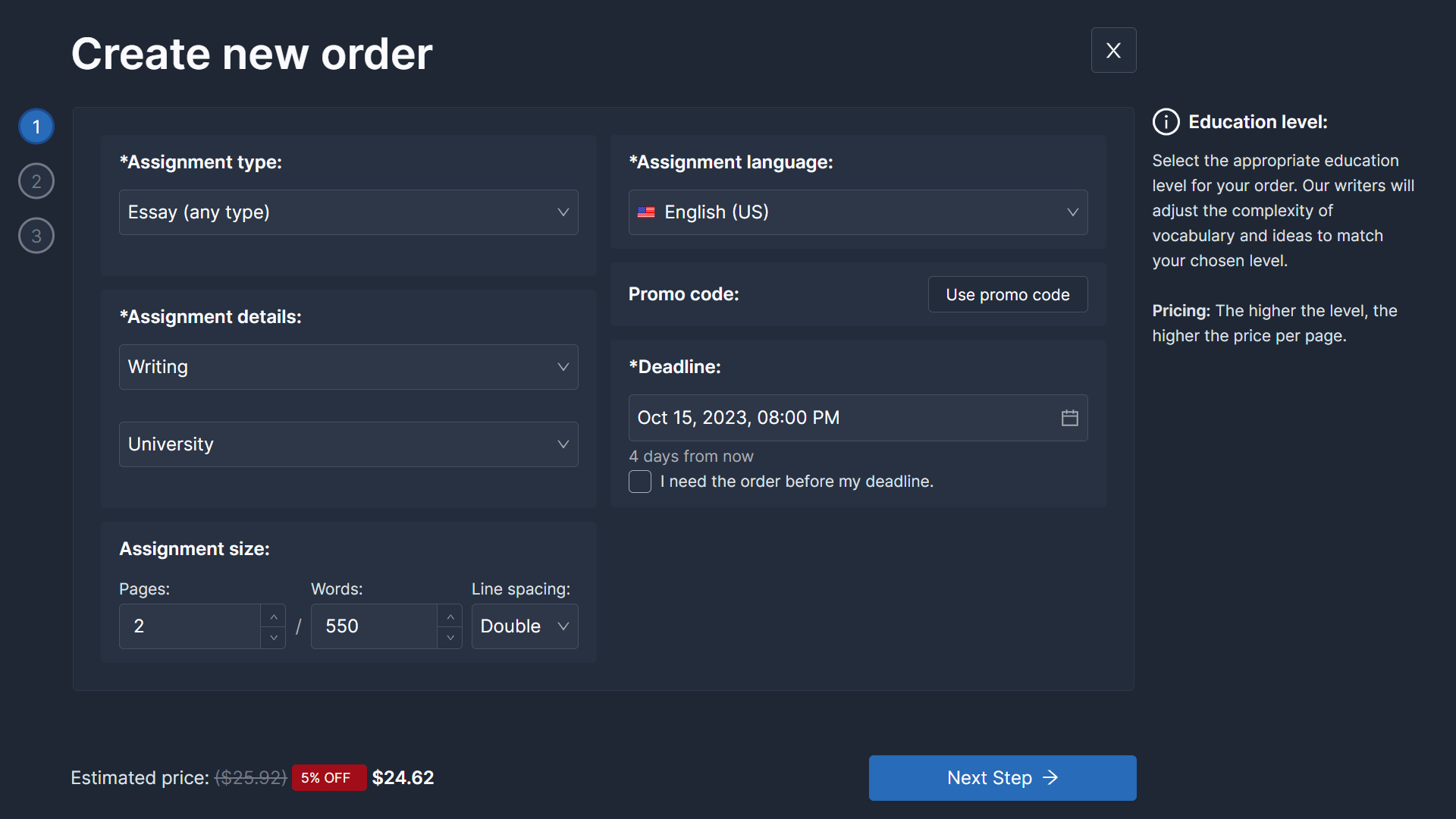Open the 'Essay (any type)' dropdown
Screen dimensions: 1456x819
[x=348, y=212]
